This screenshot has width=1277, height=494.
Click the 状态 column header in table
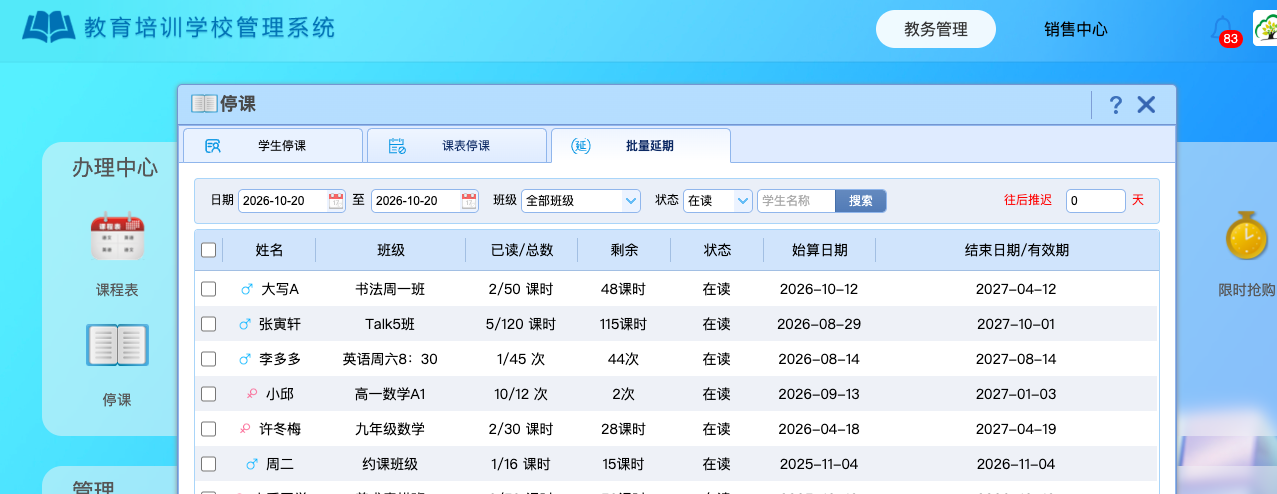(717, 250)
